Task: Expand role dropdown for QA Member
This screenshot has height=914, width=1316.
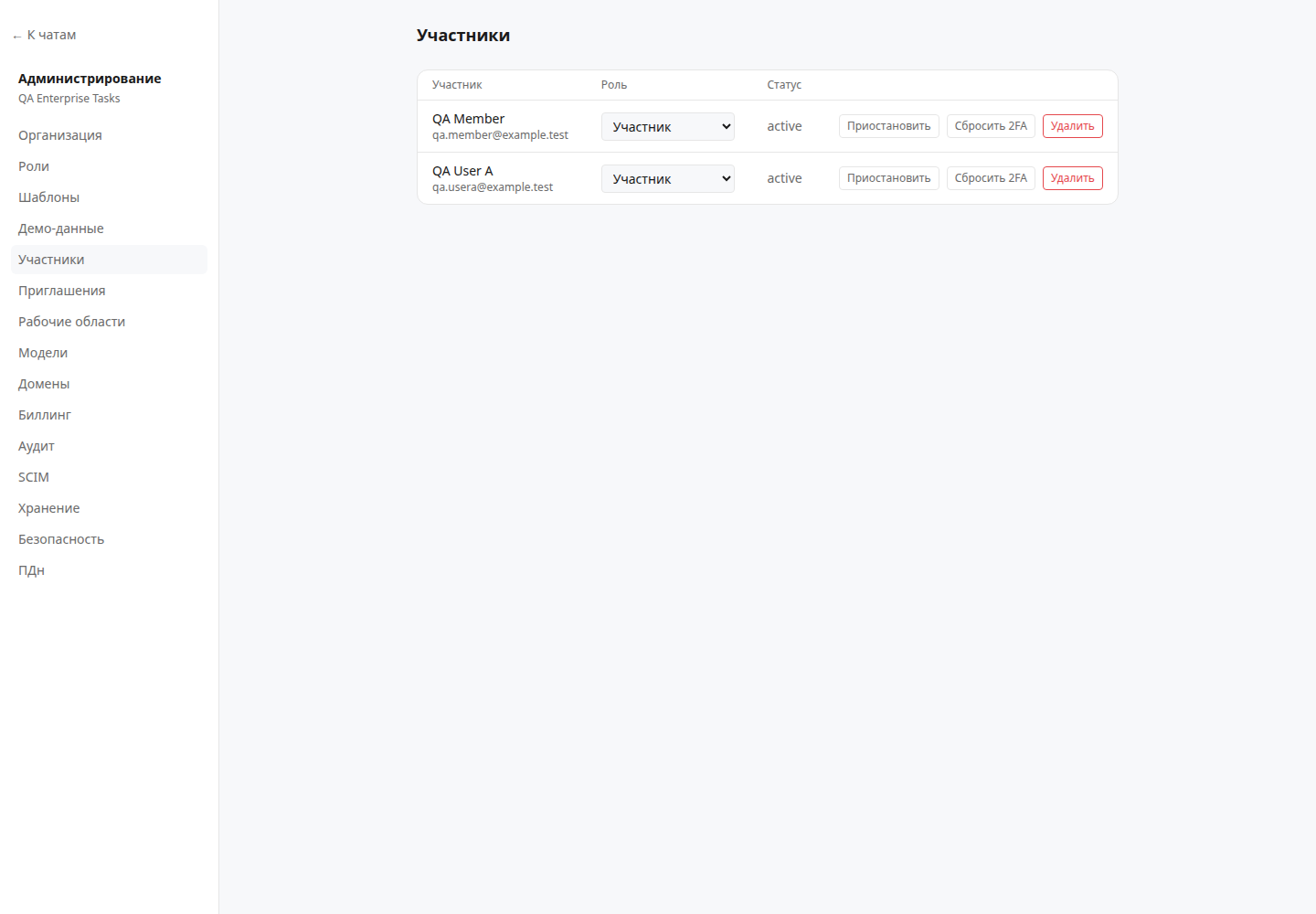Action: [667, 126]
